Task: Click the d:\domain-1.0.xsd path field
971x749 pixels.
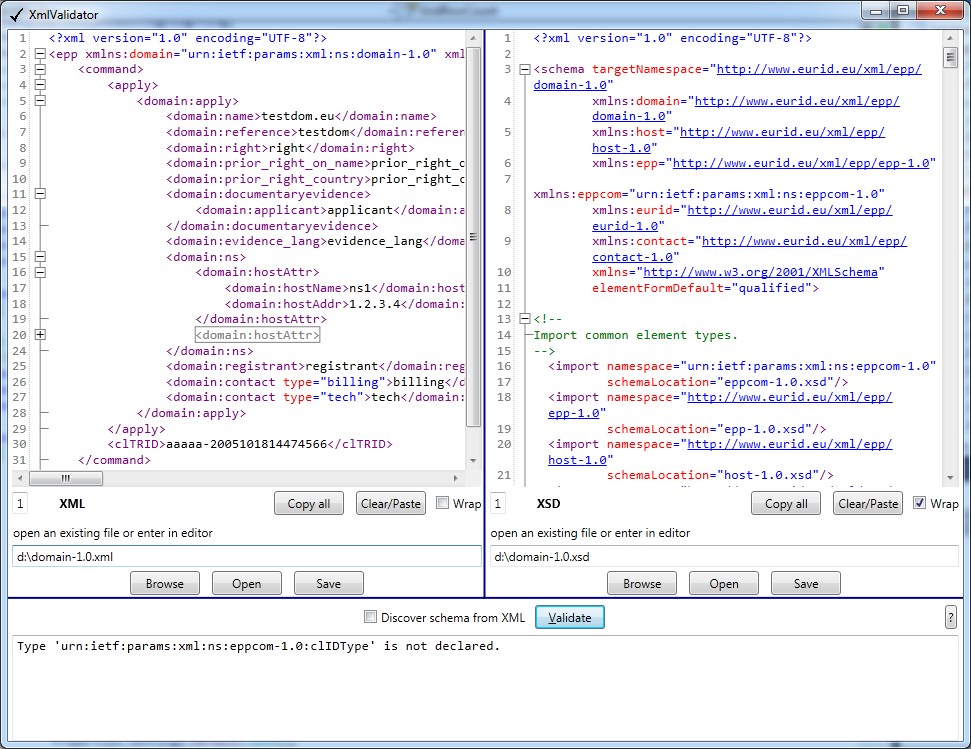Action: tap(723, 556)
